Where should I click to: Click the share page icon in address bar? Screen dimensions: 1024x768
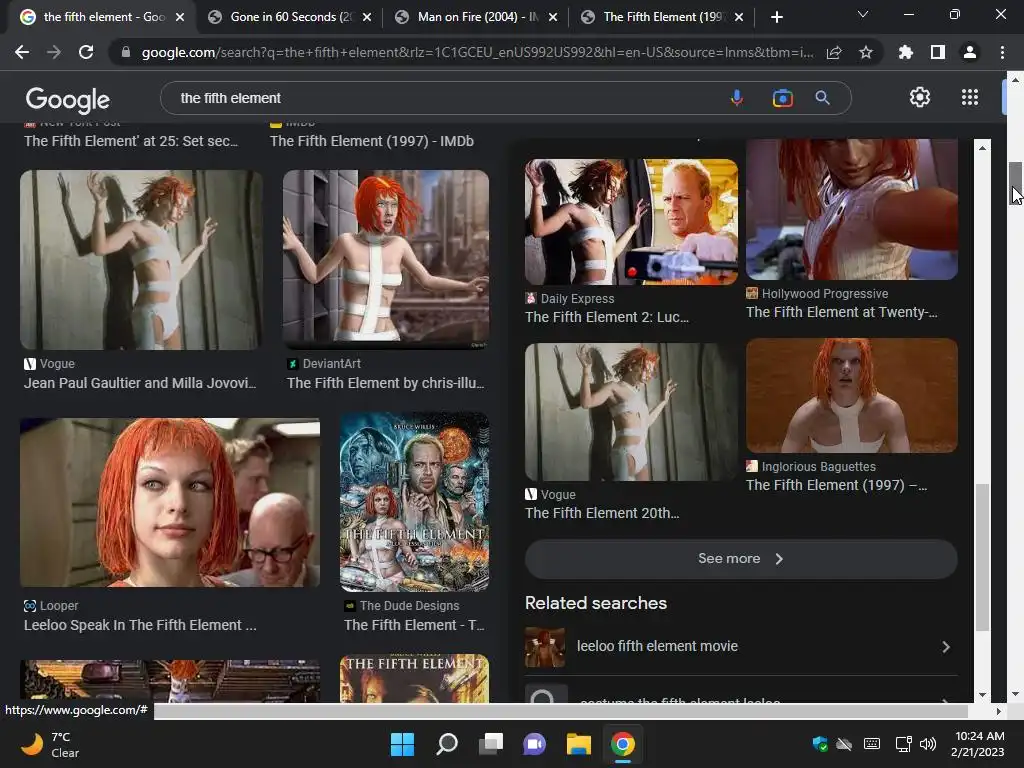click(x=834, y=53)
